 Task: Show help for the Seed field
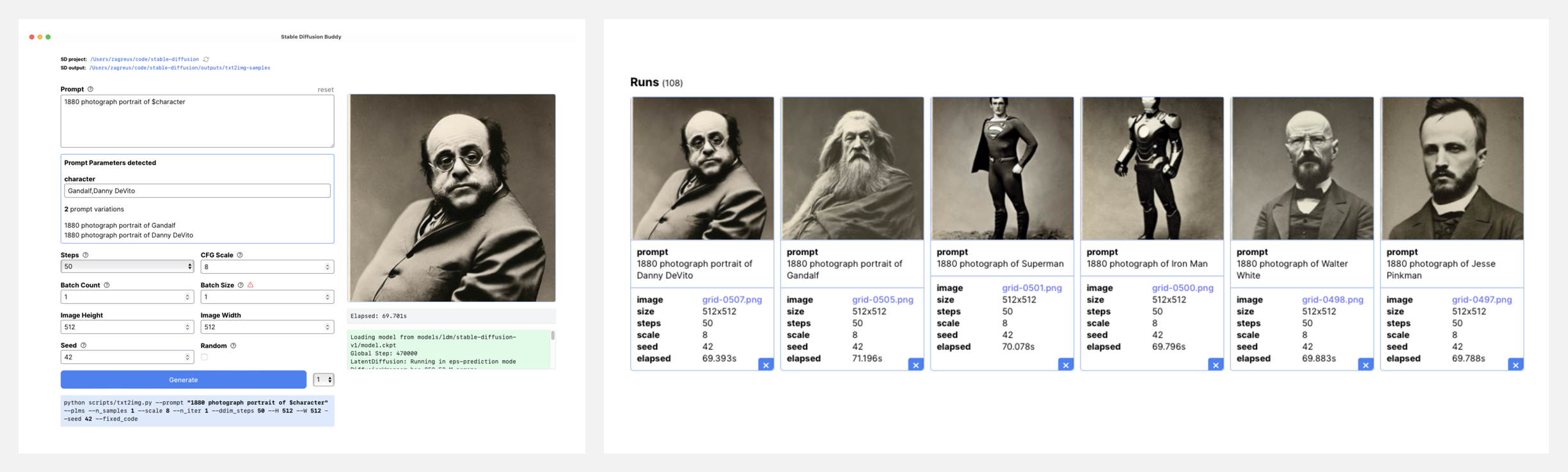[x=83, y=345]
